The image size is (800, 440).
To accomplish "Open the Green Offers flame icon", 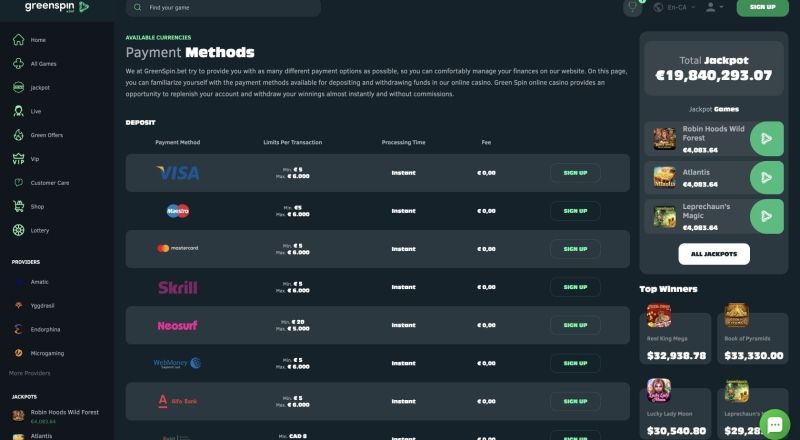I will (18, 135).
